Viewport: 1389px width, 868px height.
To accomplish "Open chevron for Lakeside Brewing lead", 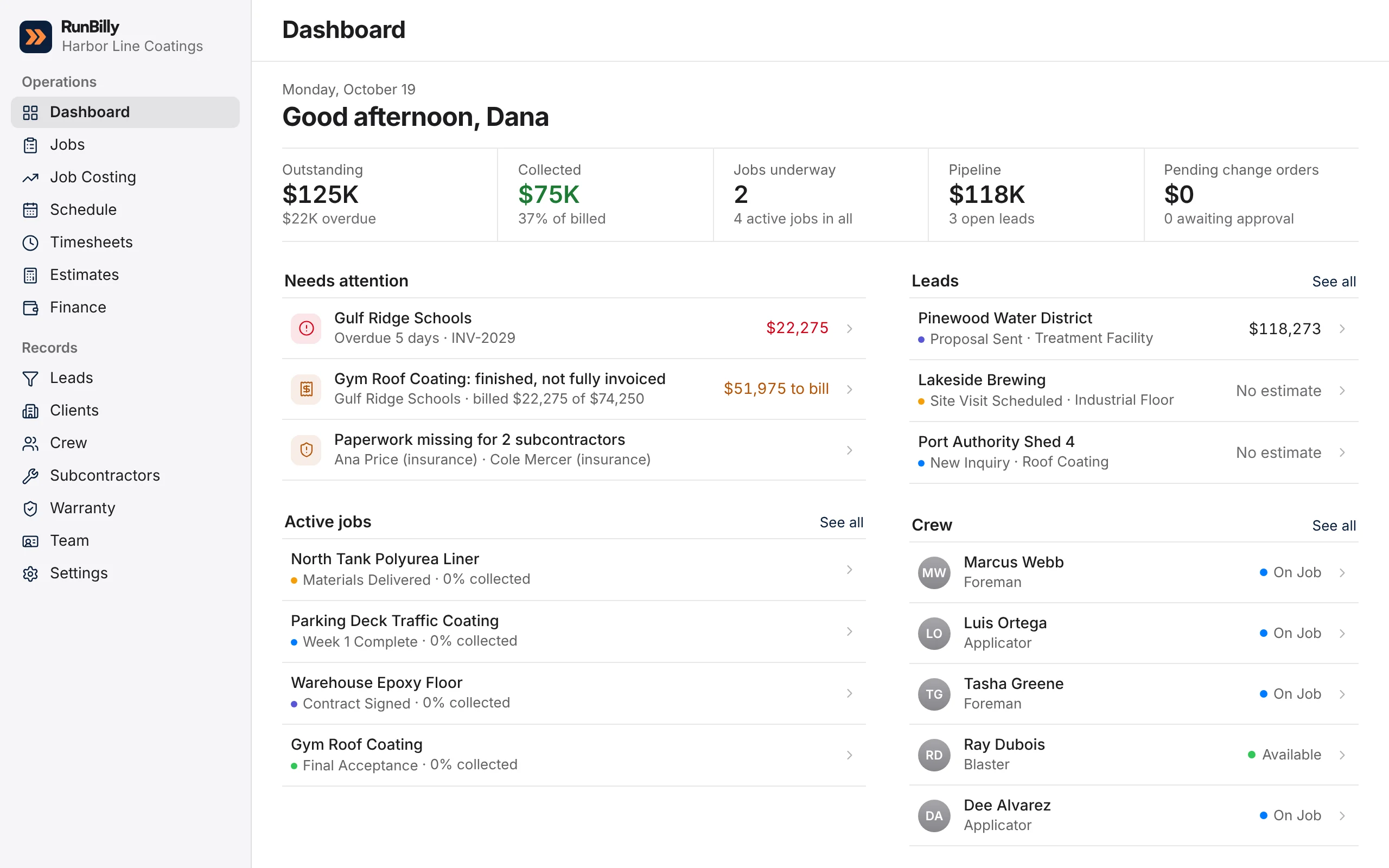I will pos(1342,391).
